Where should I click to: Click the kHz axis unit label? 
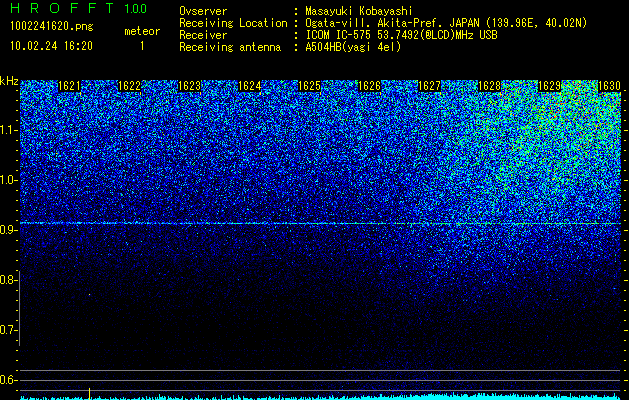[x=9, y=81]
